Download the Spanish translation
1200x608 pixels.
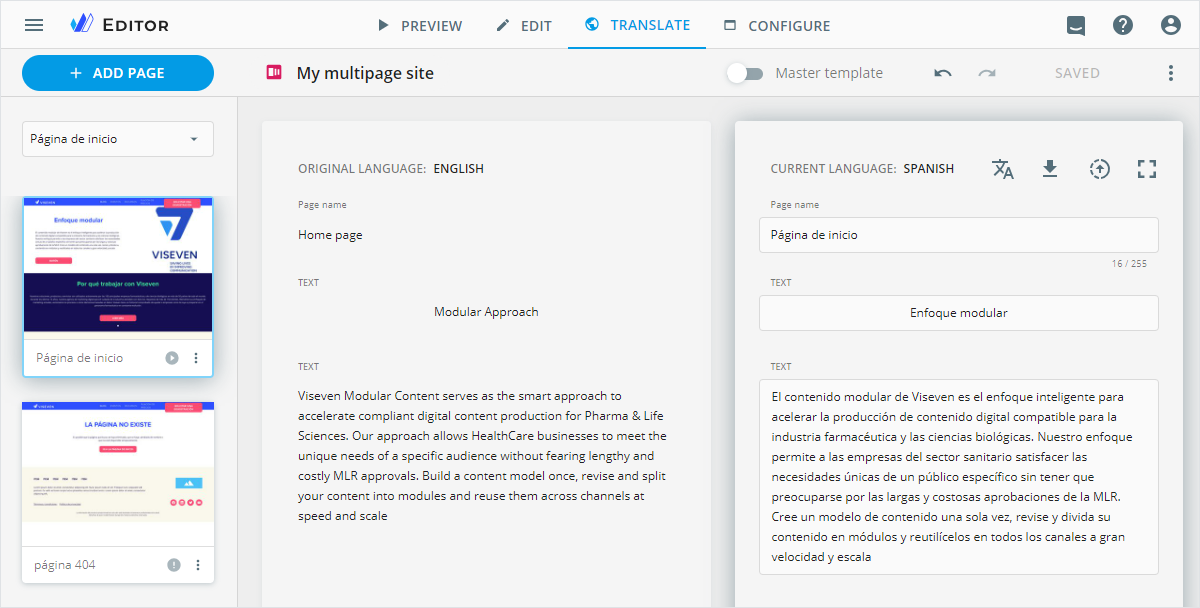(1050, 169)
